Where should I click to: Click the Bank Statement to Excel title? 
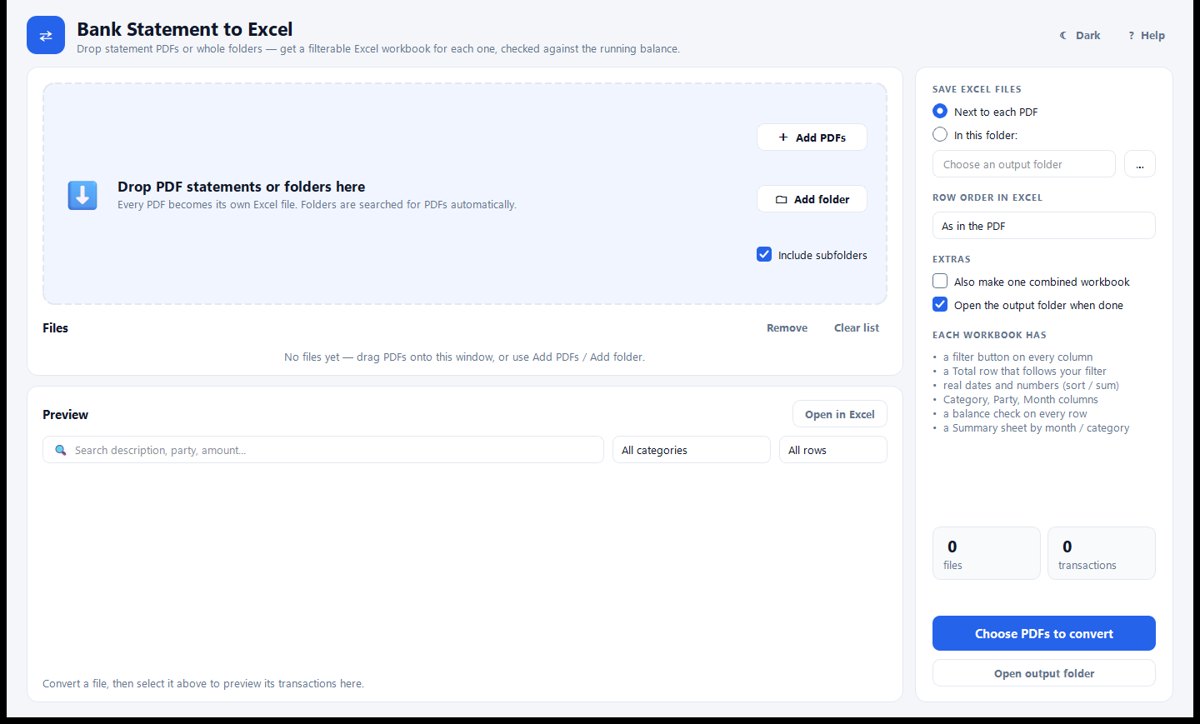pos(185,30)
